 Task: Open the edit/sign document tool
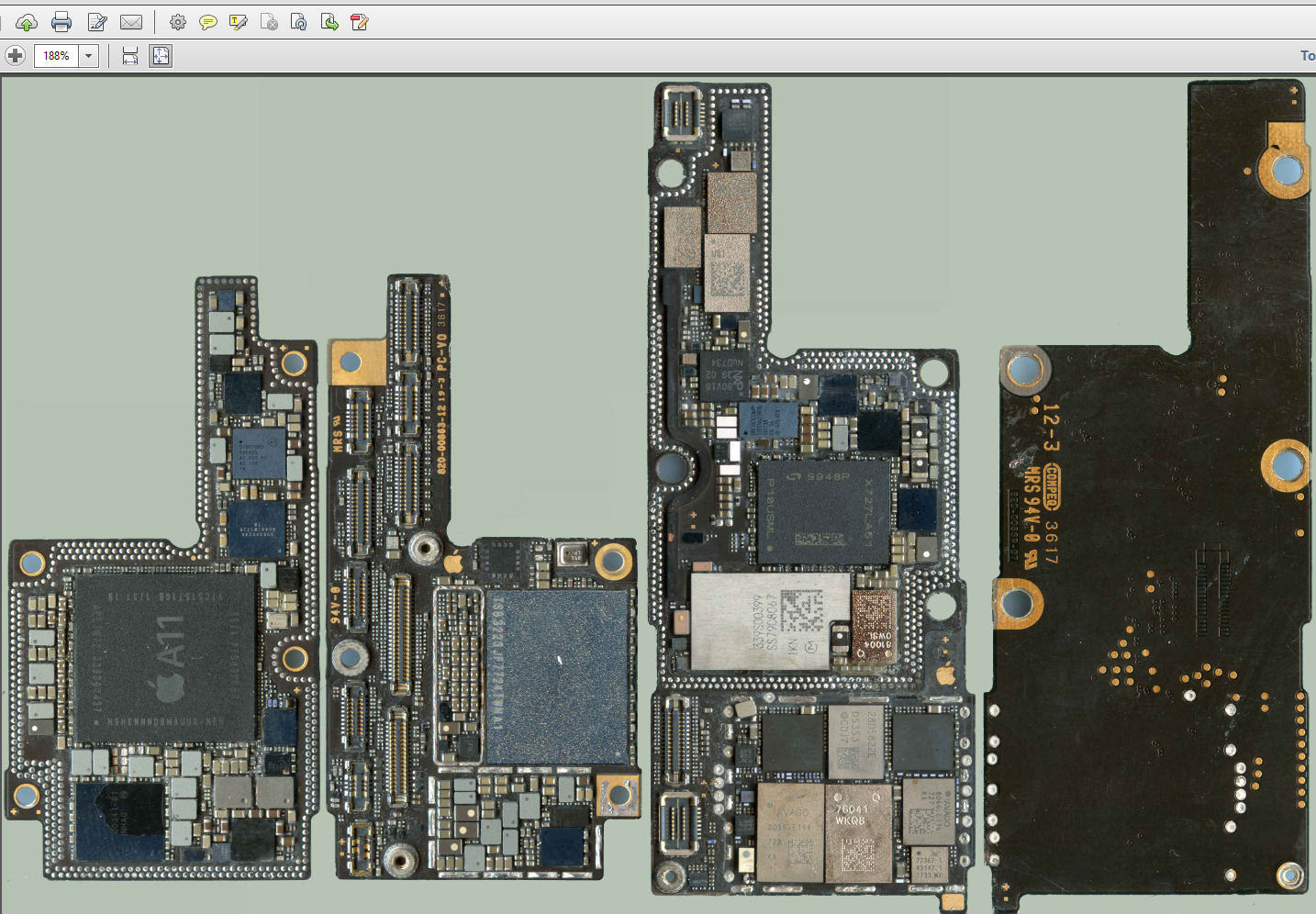pyautogui.click(x=96, y=22)
